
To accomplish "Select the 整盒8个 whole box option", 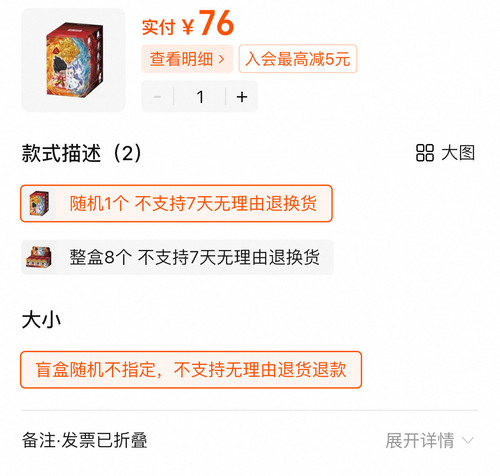I will (x=177, y=257).
